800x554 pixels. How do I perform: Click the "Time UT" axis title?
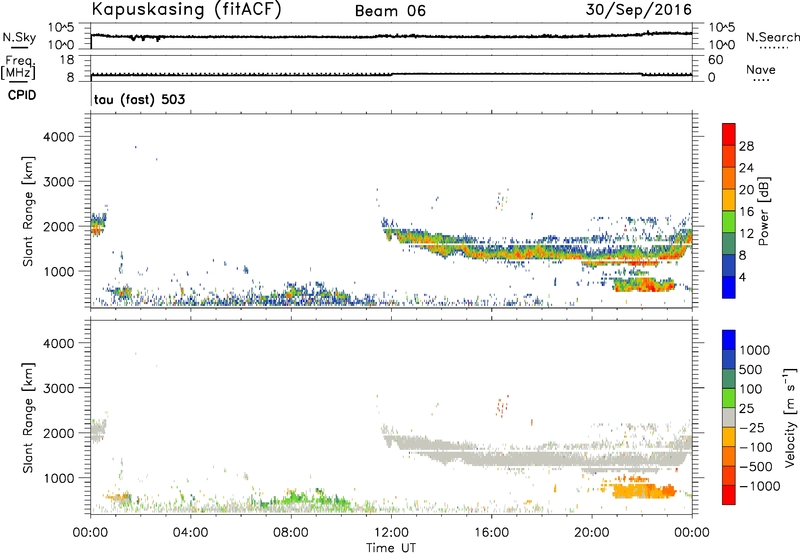391,548
